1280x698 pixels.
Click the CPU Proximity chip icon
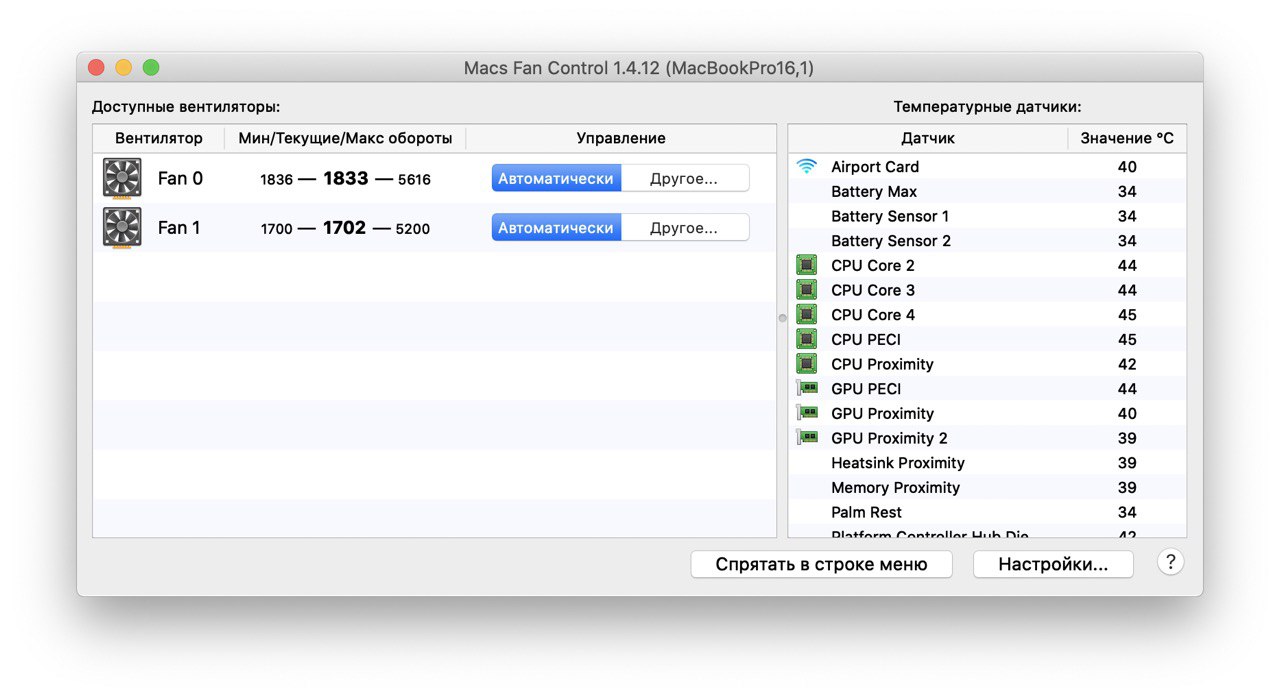(807, 364)
